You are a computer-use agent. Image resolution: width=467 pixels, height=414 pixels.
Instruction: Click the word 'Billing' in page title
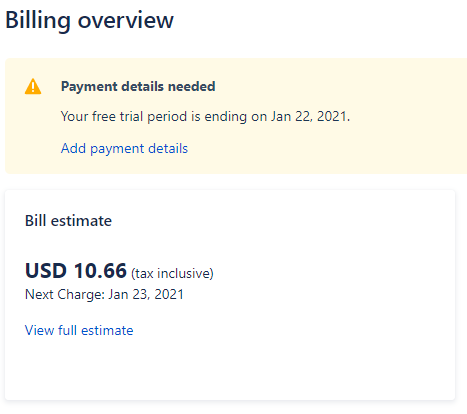[x=38, y=20]
